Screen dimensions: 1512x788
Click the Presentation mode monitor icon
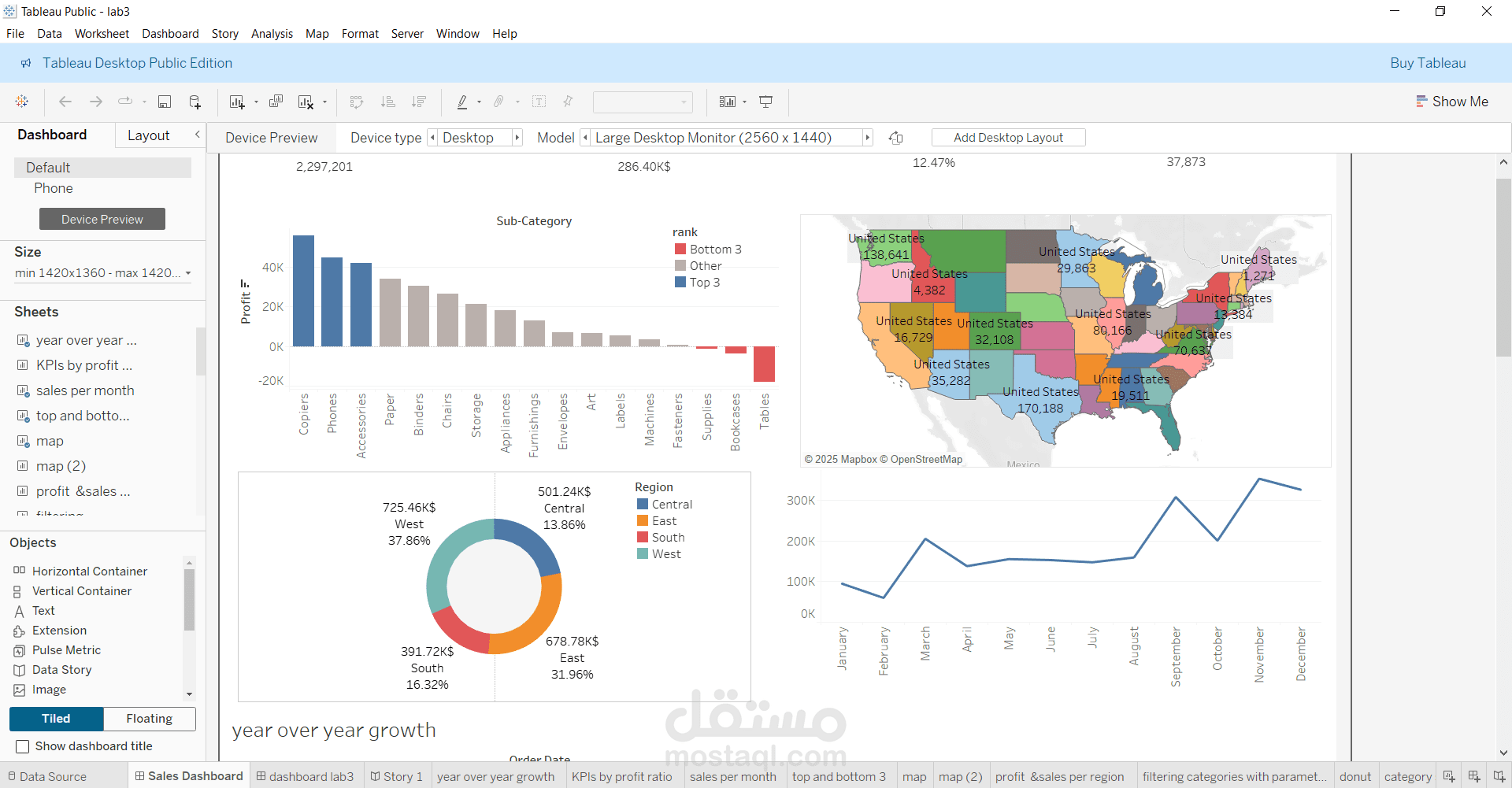click(765, 102)
